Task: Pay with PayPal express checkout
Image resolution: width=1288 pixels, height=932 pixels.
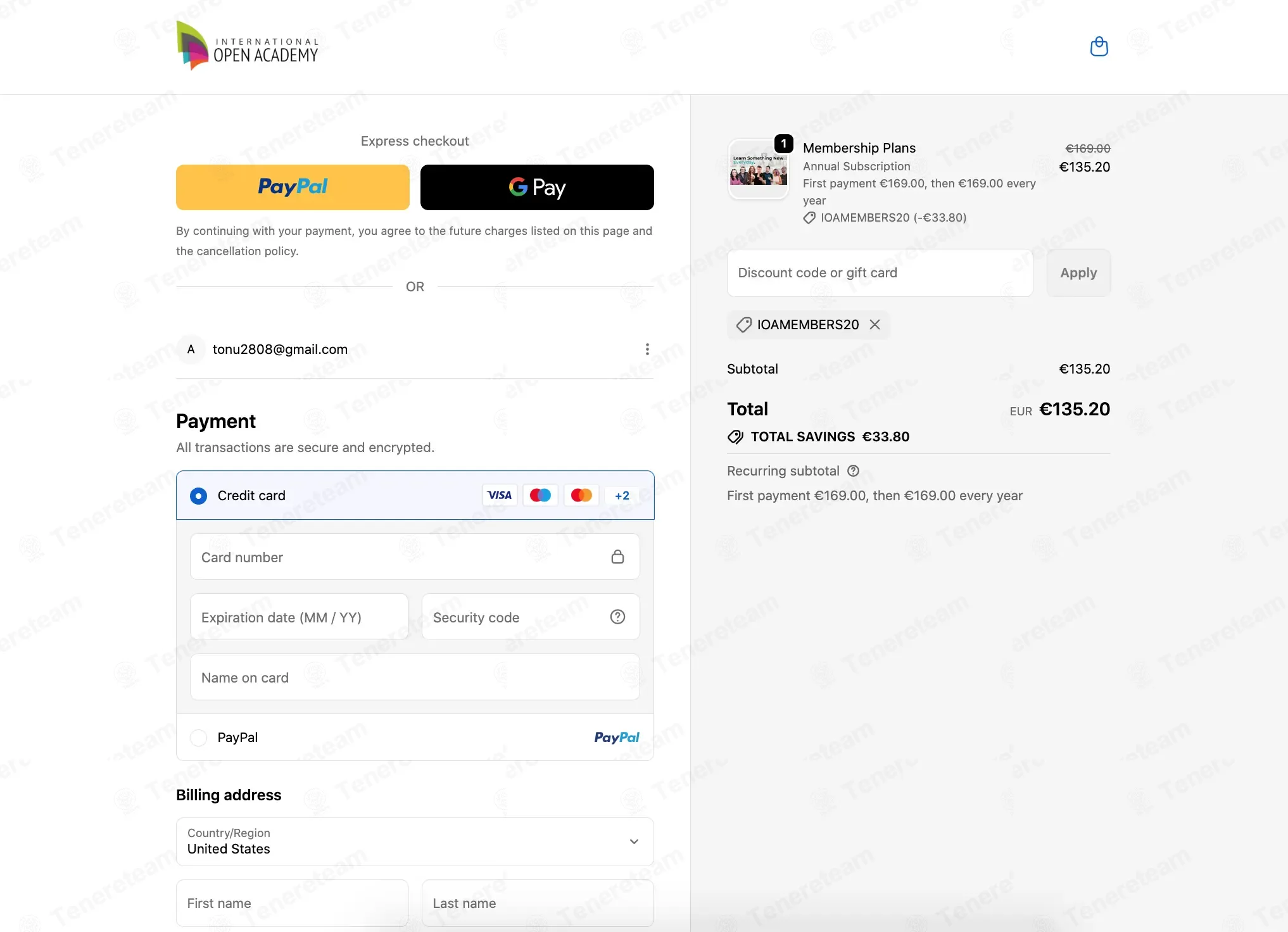Action: (x=293, y=187)
